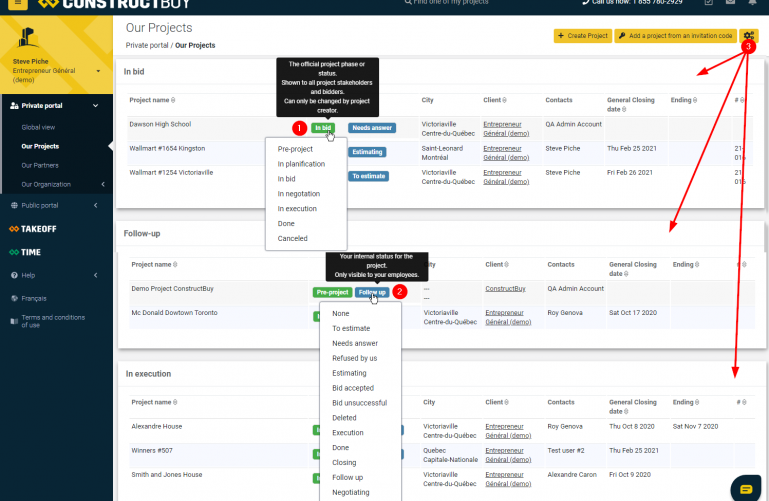The width and height of the screenshot is (769, 501).
Task: Switch language to Français
Action: tap(34, 298)
